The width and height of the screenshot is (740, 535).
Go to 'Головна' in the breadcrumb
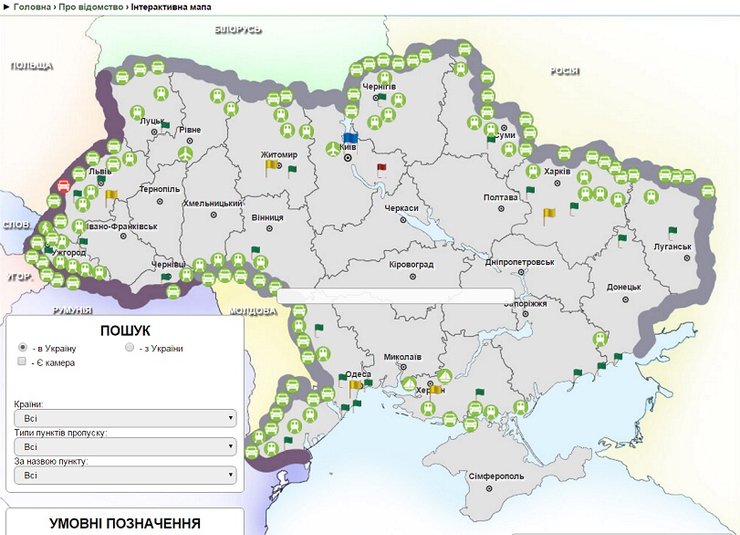[x=32, y=7]
